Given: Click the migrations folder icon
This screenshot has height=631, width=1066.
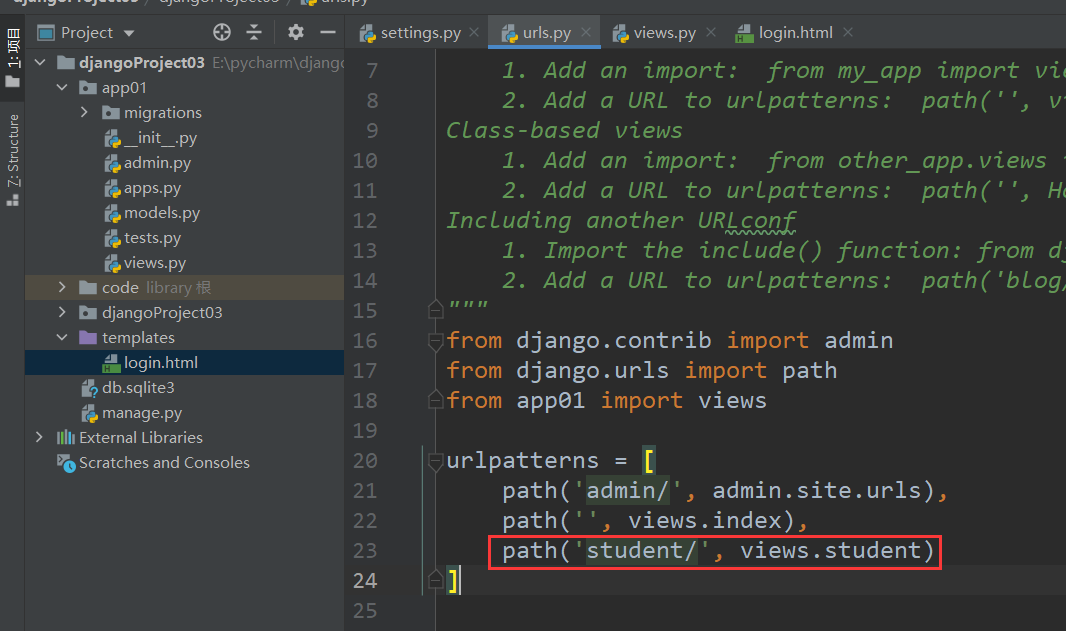Looking at the screenshot, I should click(x=110, y=112).
